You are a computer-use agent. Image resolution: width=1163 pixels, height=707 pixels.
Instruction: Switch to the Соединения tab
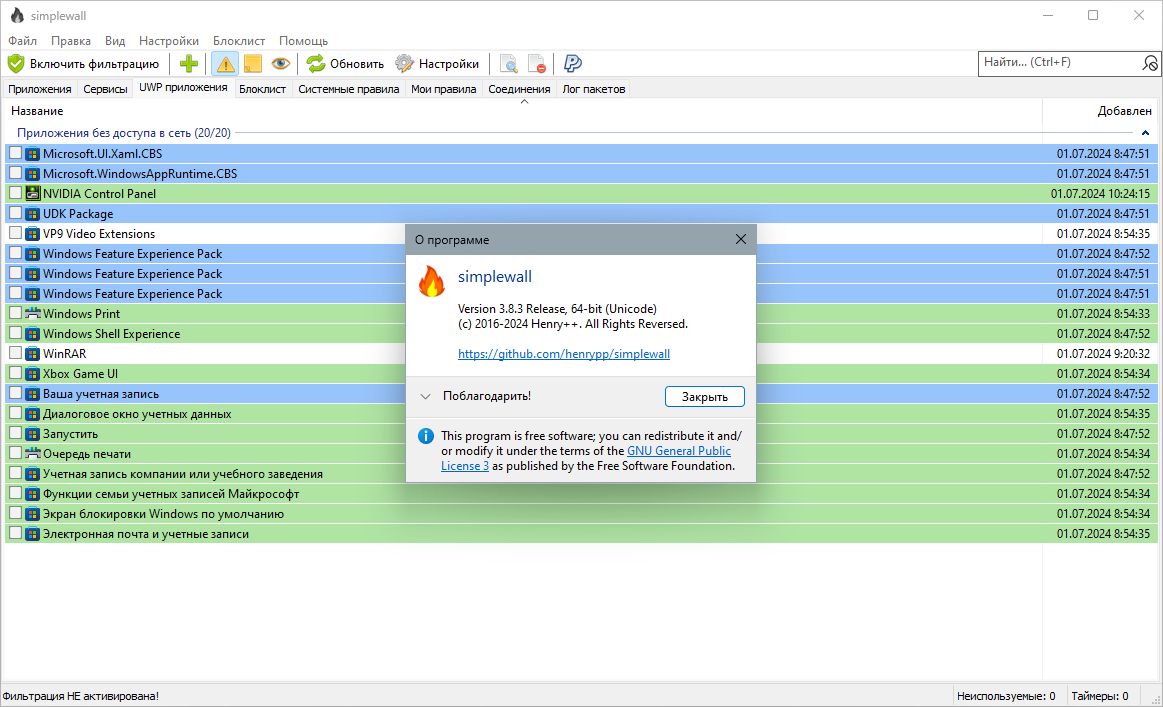coord(519,89)
